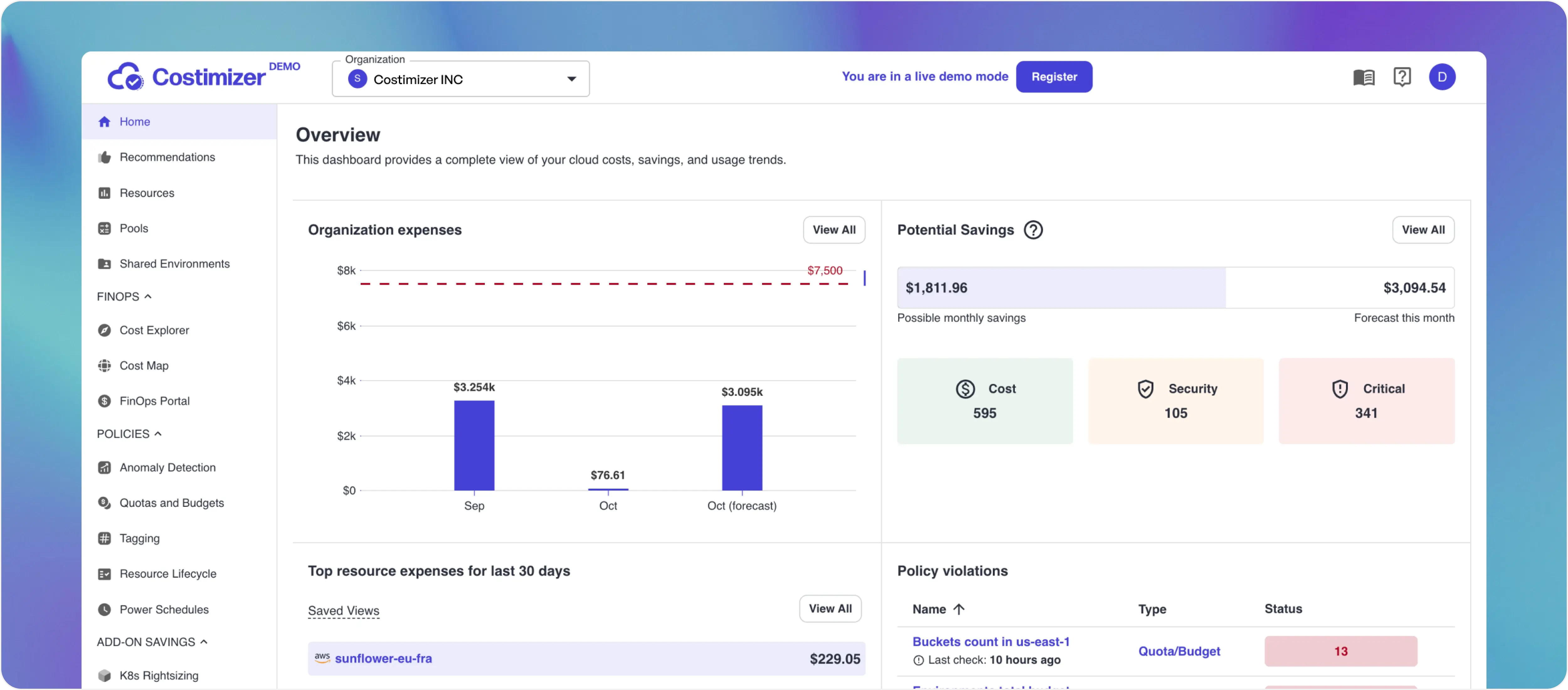Click the Power Schedules clock icon
This screenshot has height=690, width=1568.
point(105,610)
